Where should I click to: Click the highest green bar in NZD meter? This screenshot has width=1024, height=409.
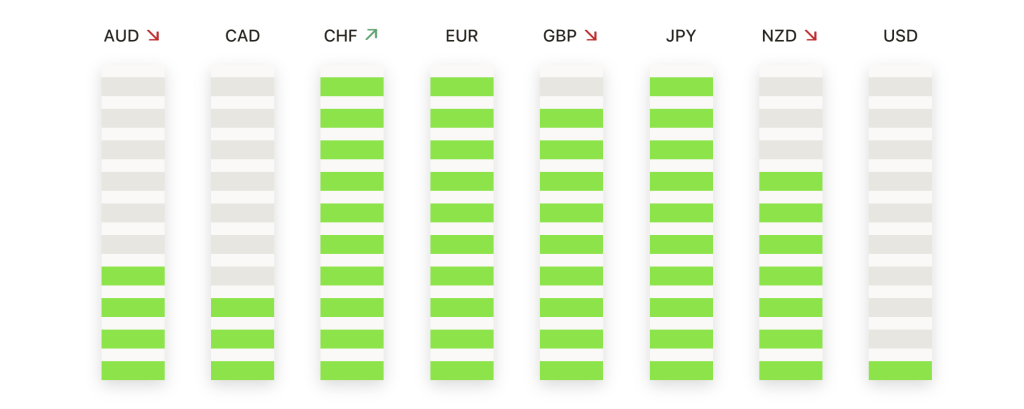click(x=791, y=181)
